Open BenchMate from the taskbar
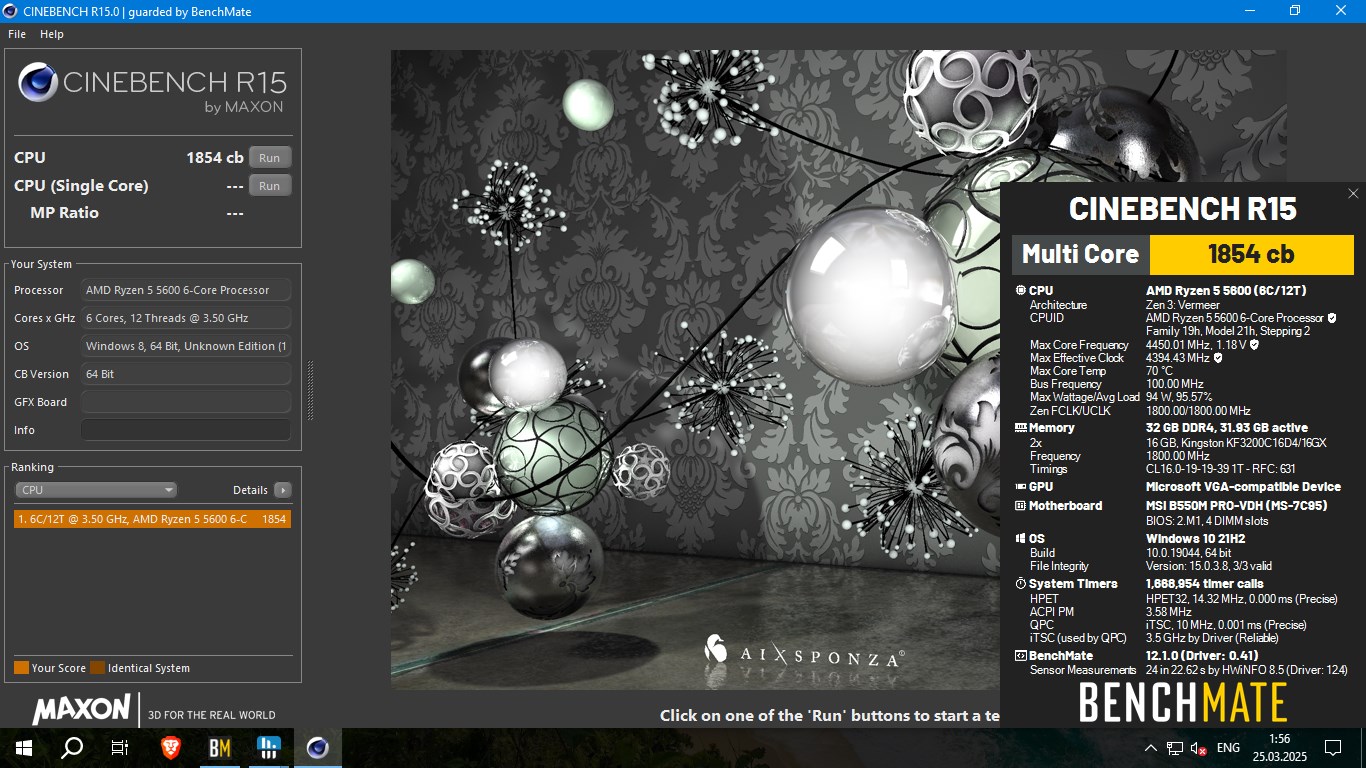1366x768 pixels. 220,748
